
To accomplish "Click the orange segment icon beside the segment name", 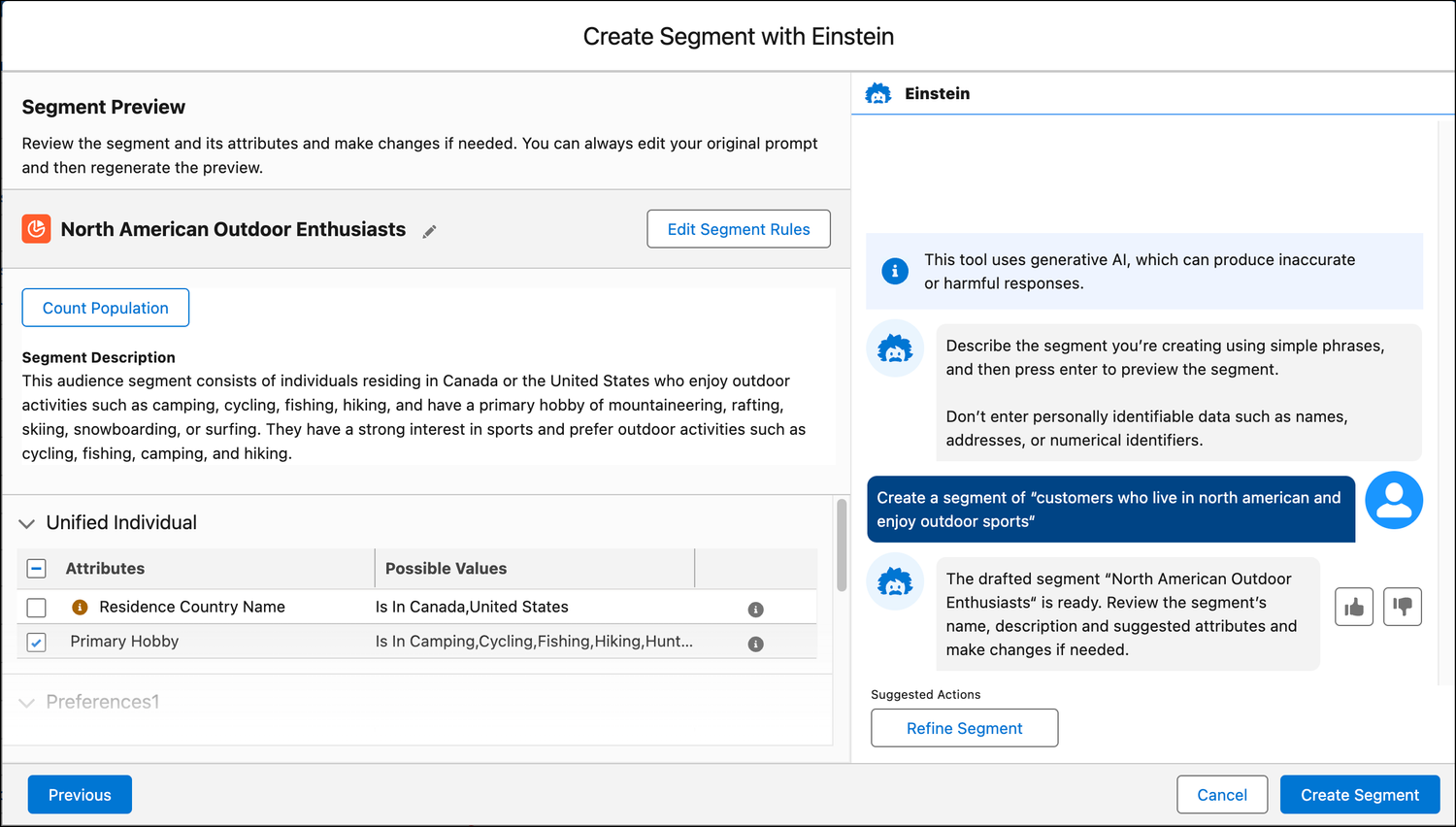I will point(36,229).
